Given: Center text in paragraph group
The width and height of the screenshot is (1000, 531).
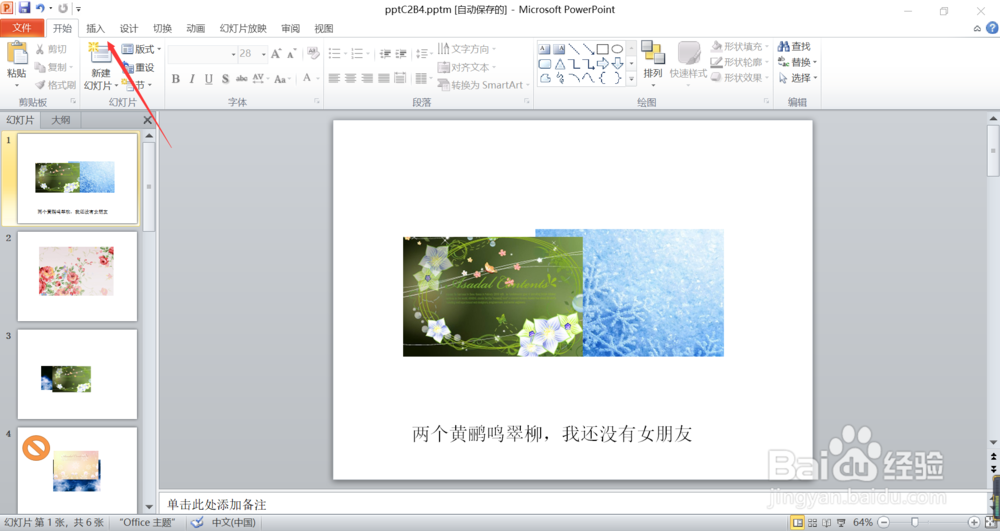Looking at the screenshot, I should (x=350, y=78).
